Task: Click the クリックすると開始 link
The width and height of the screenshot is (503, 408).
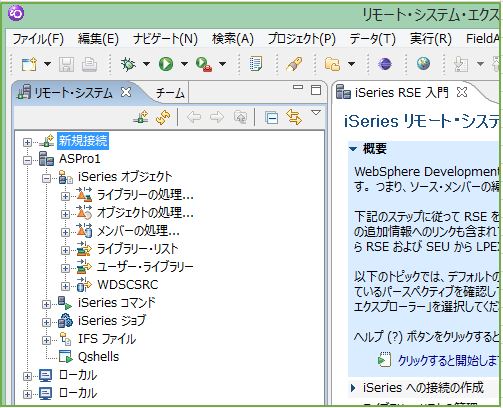Action: pyautogui.click(x=447, y=361)
